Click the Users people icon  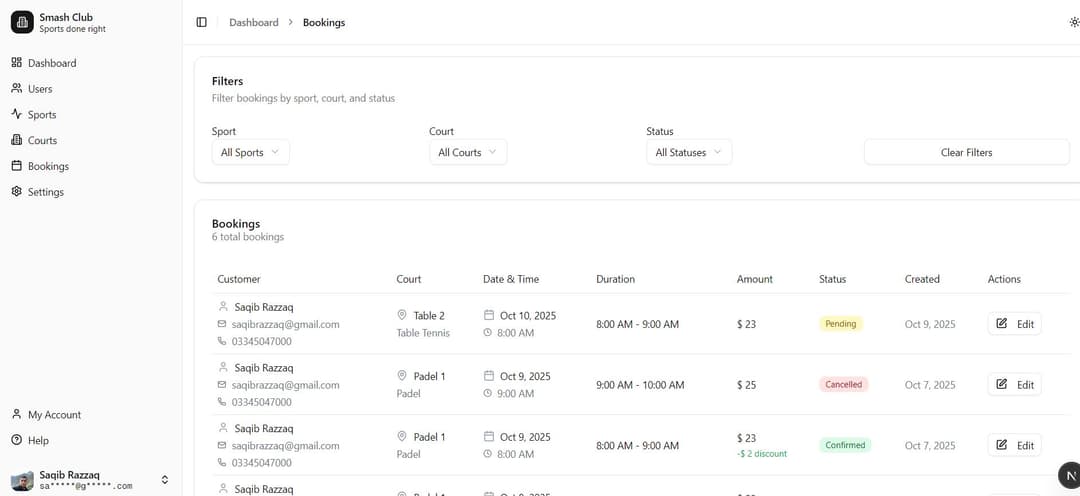click(x=17, y=88)
